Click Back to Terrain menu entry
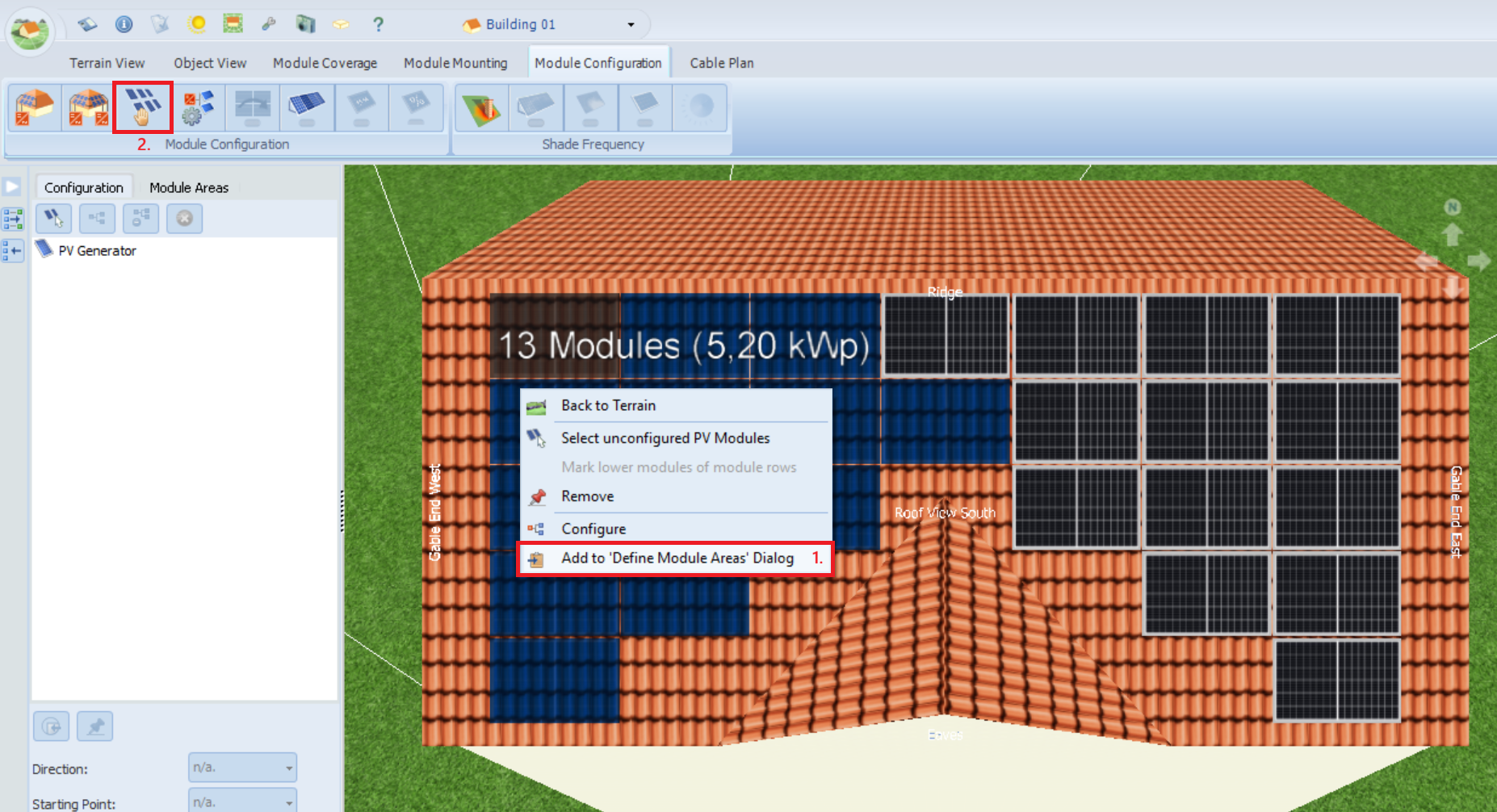The image size is (1497, 812). point(608,405)
